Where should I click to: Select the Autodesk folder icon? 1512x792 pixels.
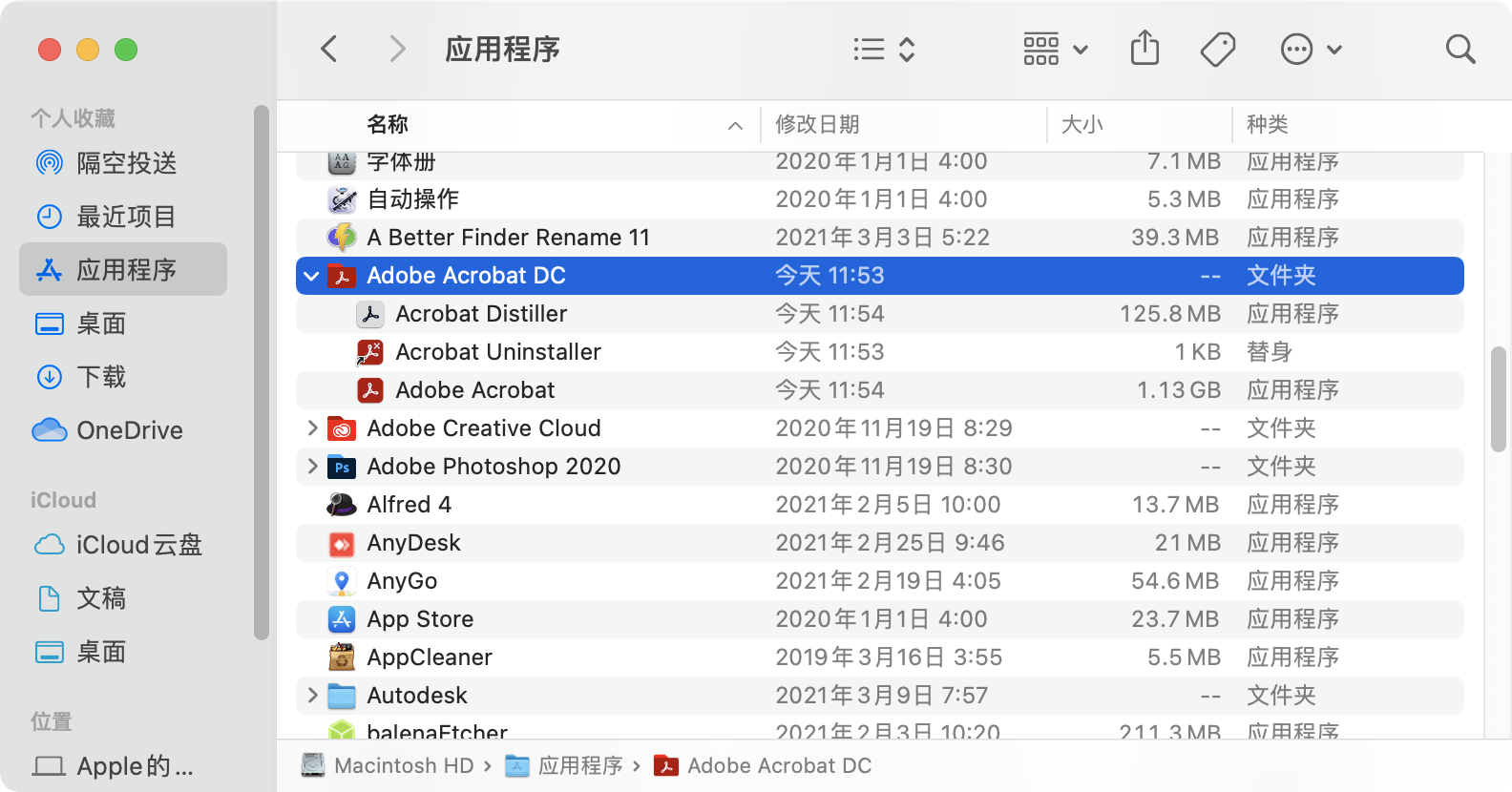(x=342, y=696)
